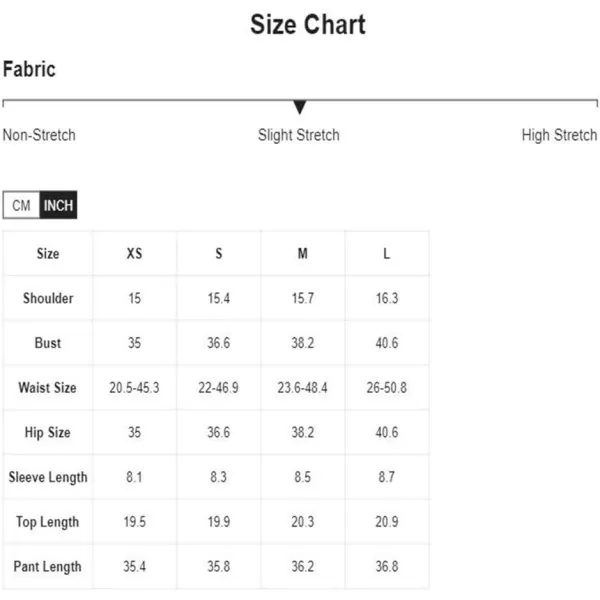Click the Slight Stretch label
Image resolution: width=600 pixels, height=600 pixels.
point(298,135)
